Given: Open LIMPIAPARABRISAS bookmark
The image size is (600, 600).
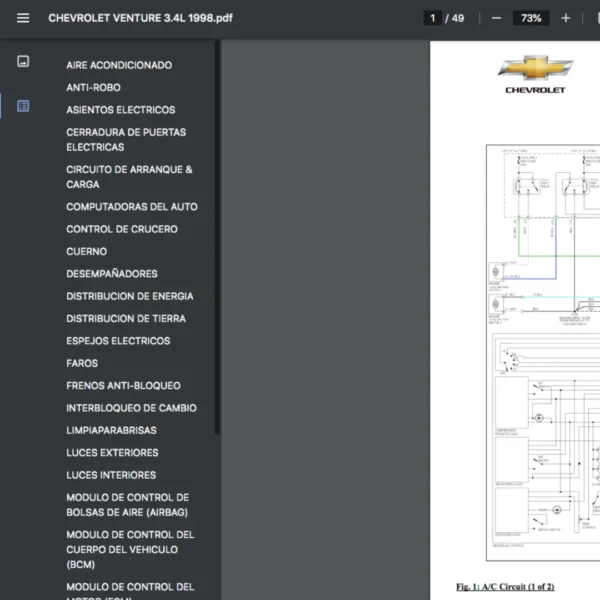Looking at the screenshot, I should (111, 430).
